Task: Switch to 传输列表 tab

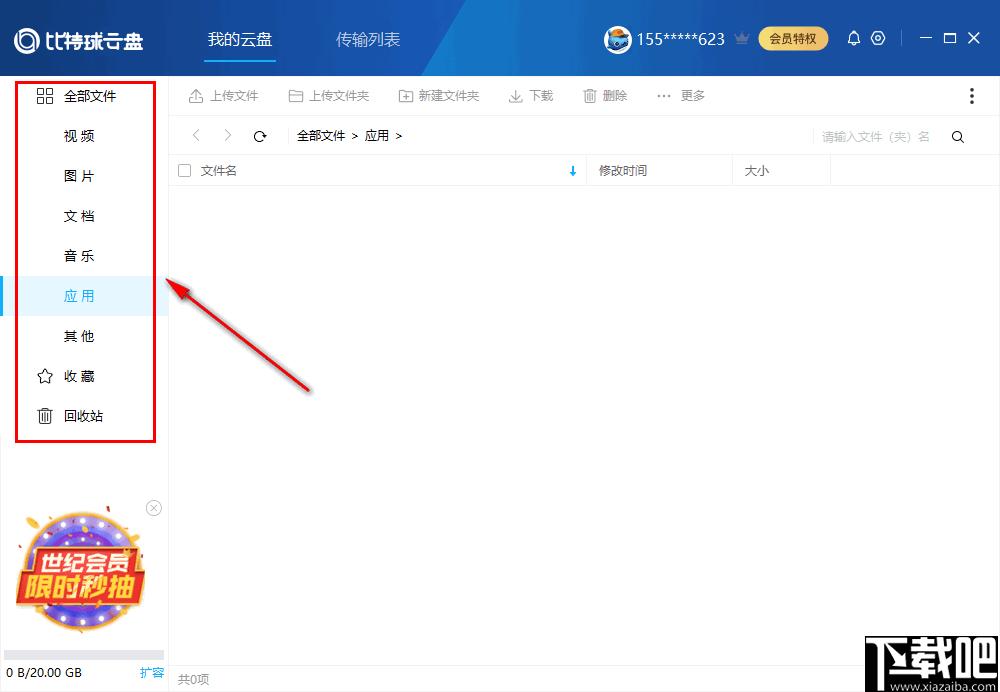Action: pyautogui.click(x=368, y=40)
